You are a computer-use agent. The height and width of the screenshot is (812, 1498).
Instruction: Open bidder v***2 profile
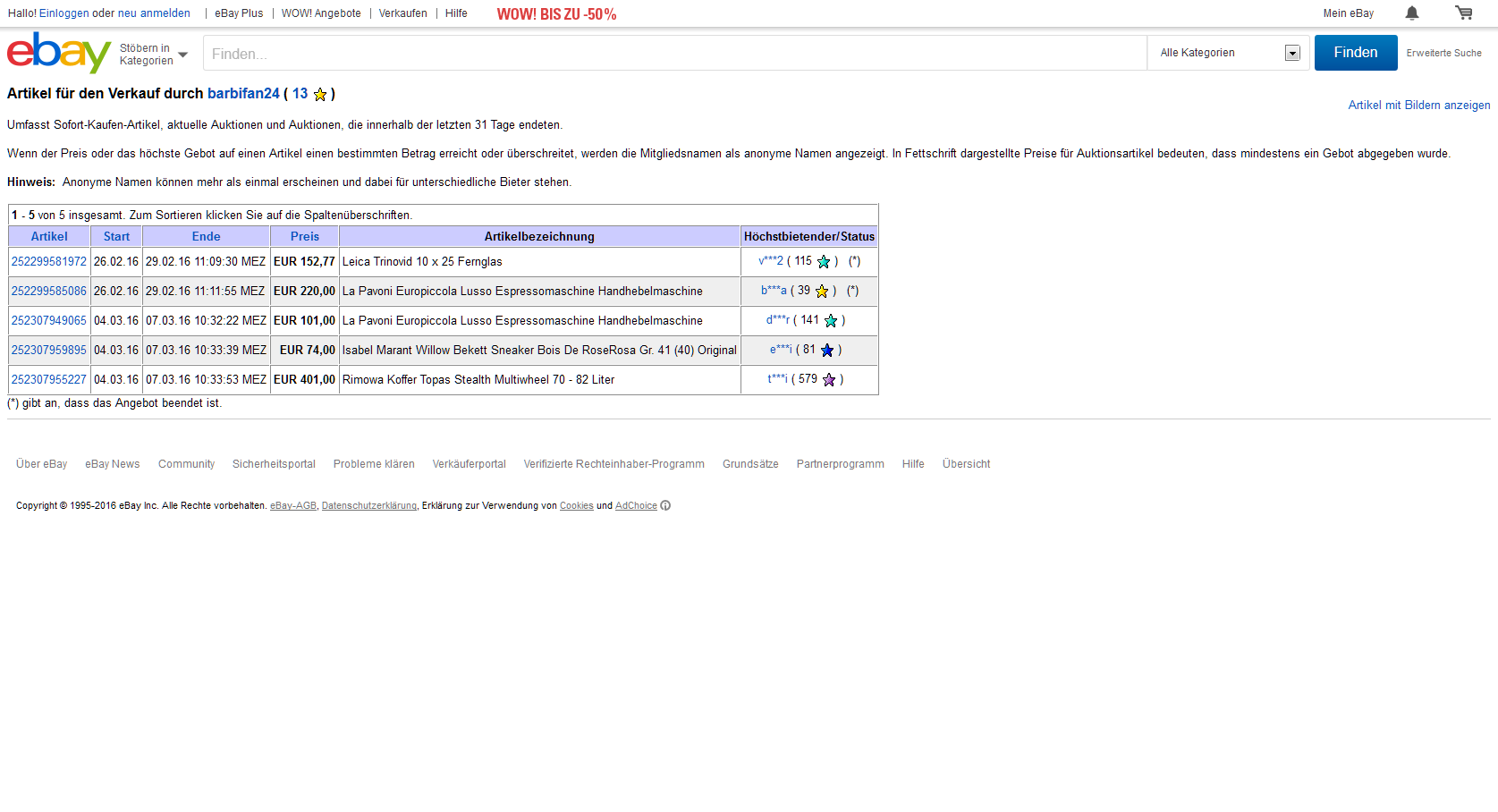(771, 261)
